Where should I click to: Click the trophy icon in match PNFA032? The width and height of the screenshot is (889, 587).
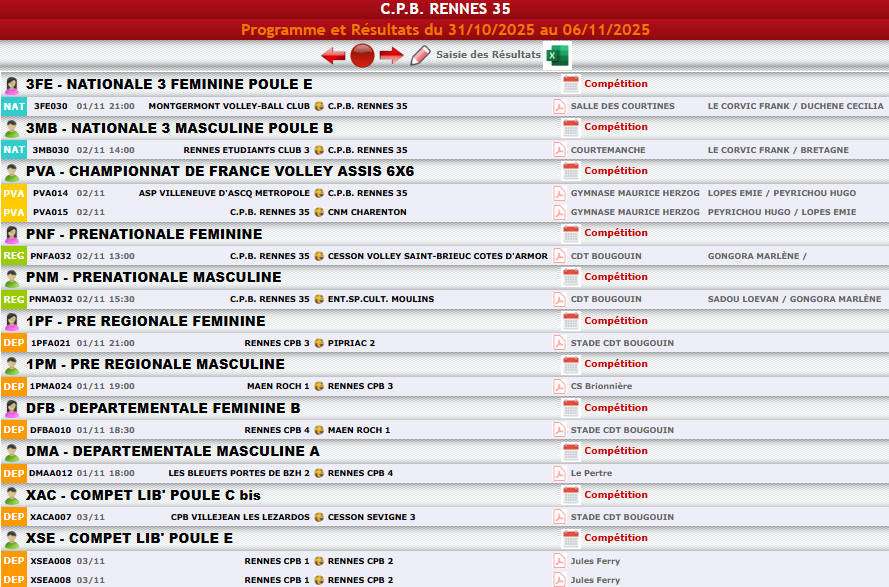point(319,256)
